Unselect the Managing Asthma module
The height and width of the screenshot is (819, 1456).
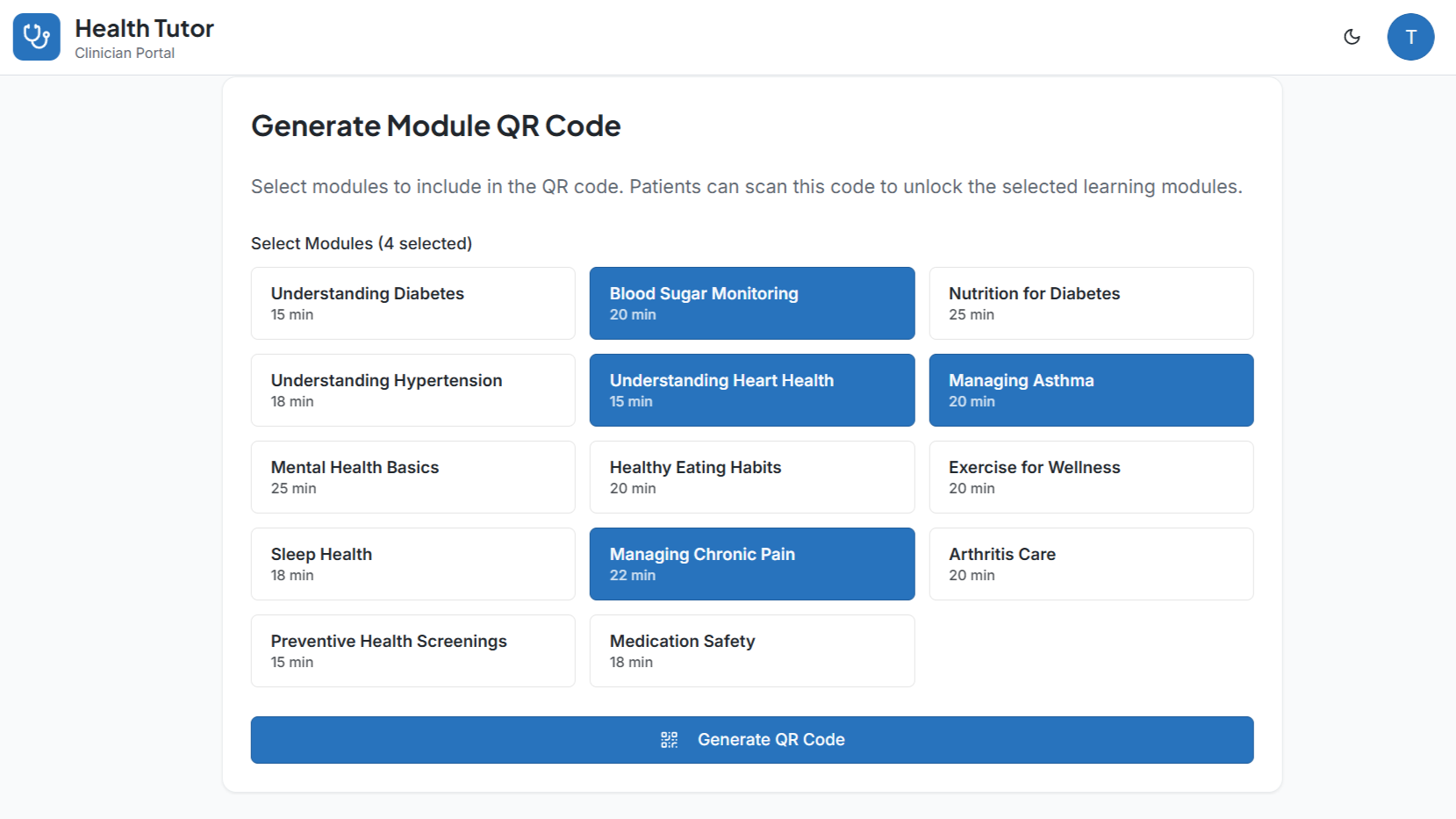(x=1091, y=390)
